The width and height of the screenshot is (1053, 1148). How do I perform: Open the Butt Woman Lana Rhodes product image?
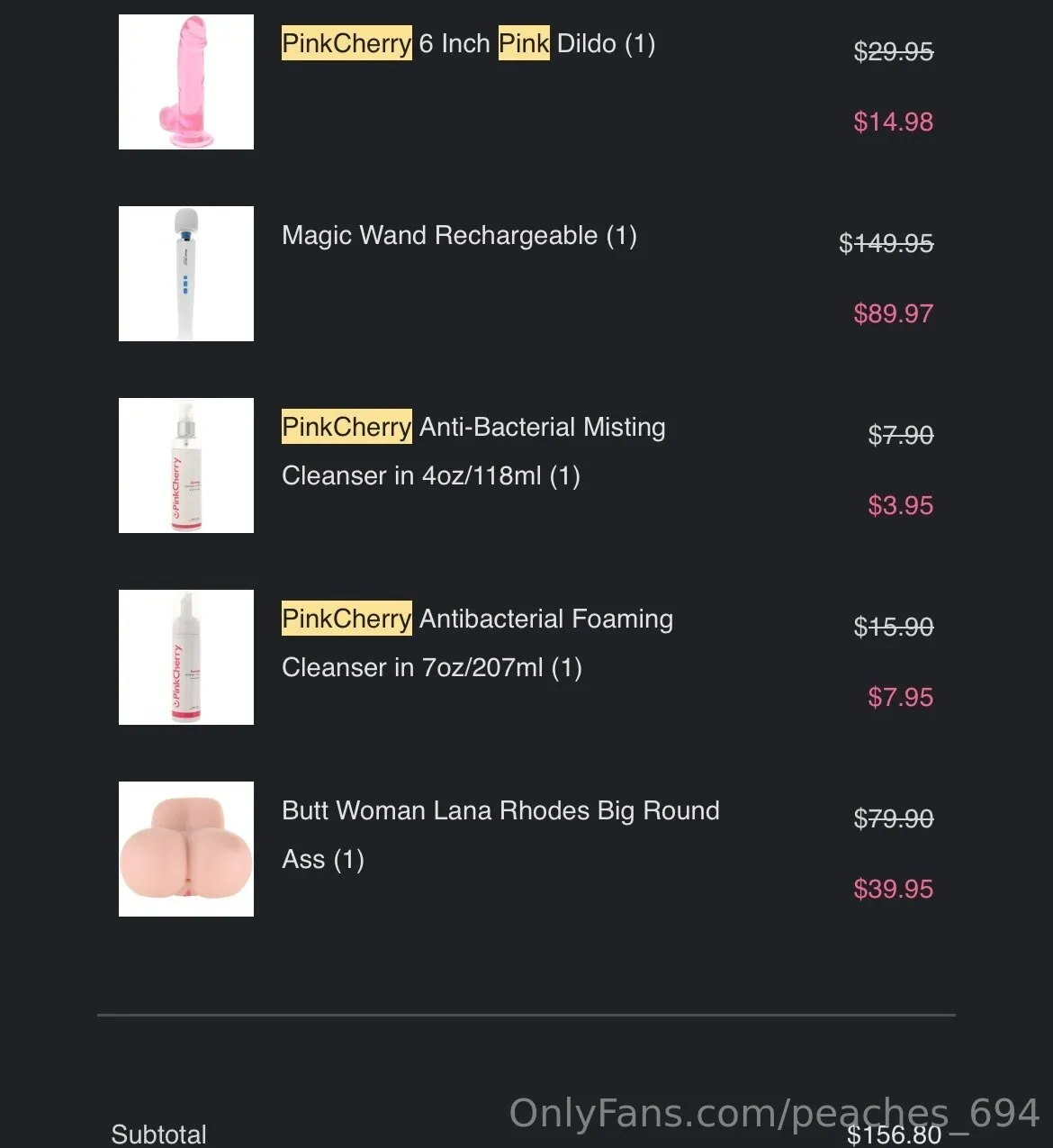click(186, 849)
